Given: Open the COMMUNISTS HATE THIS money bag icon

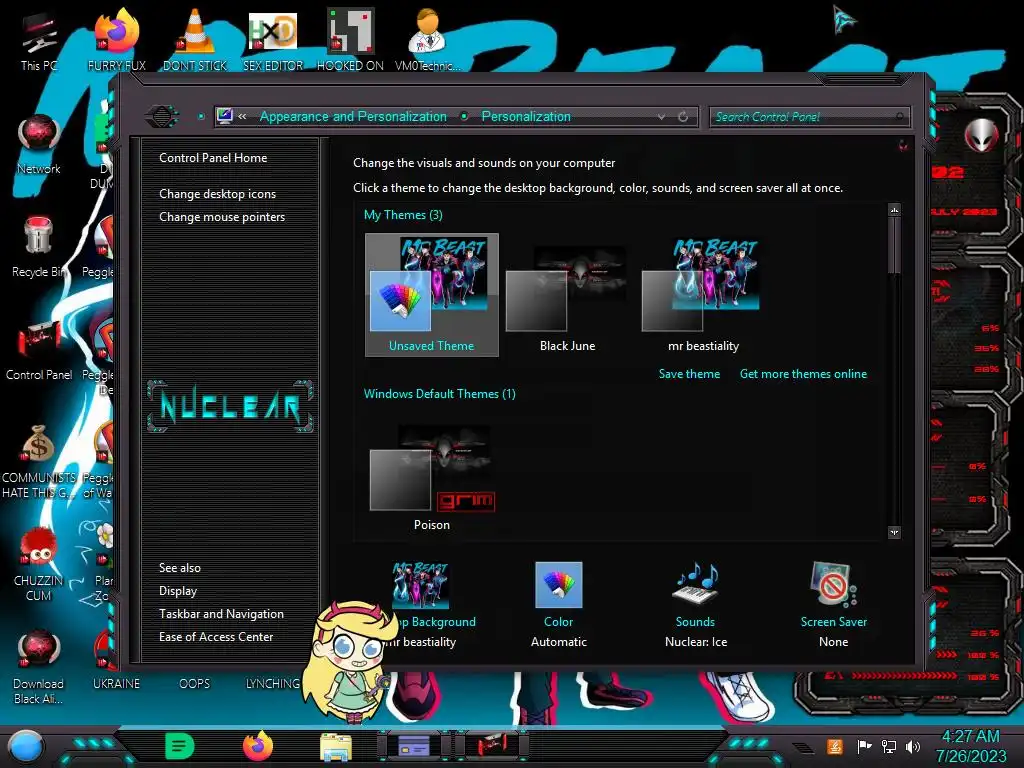Looking at the screenshot, I should coord(39,461).
